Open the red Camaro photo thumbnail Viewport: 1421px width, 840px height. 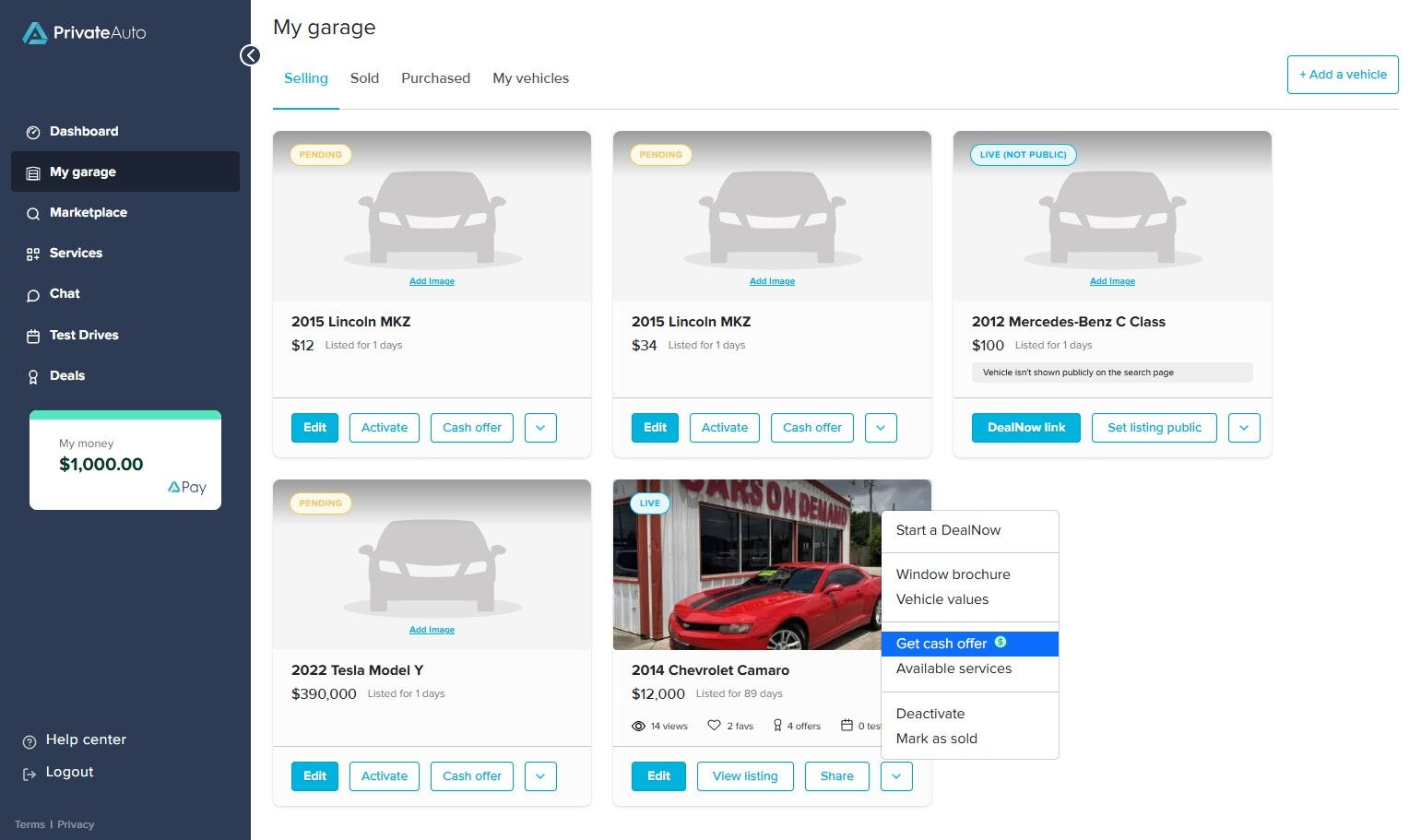747,564
